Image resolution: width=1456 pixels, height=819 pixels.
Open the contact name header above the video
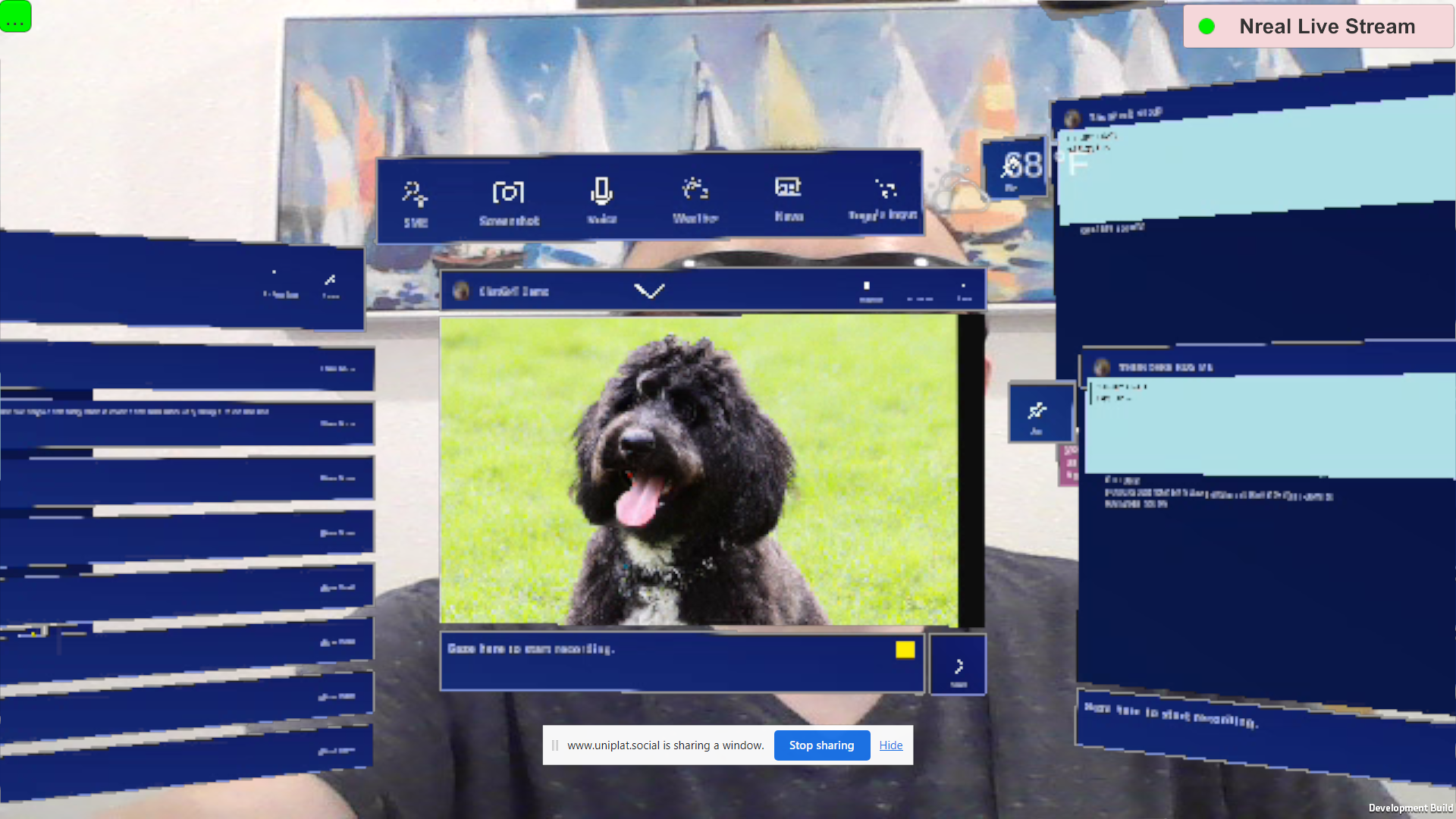point(514,291)
